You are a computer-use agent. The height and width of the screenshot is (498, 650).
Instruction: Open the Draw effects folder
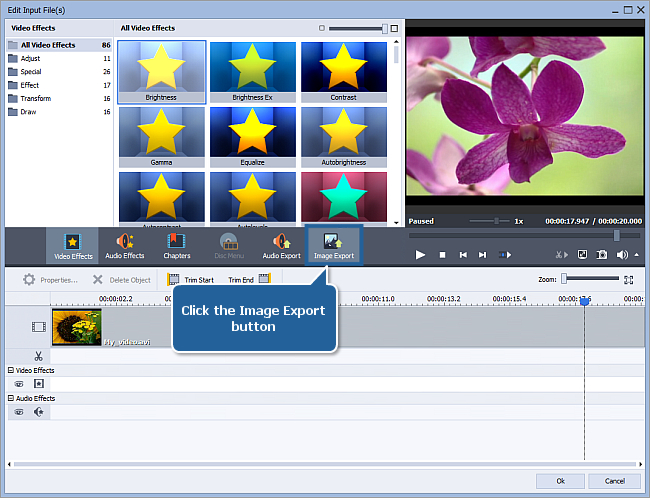tap(59, 112)
